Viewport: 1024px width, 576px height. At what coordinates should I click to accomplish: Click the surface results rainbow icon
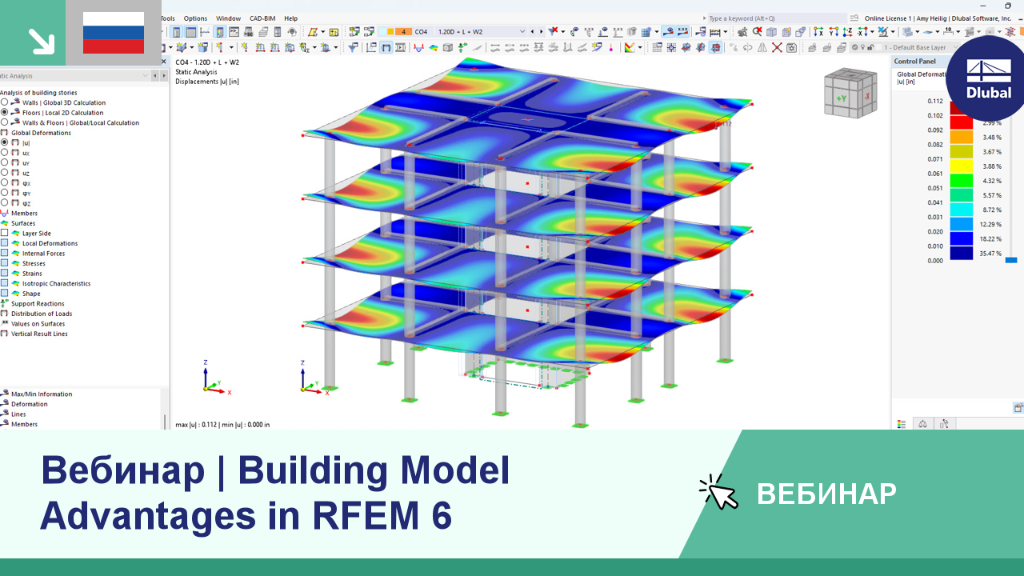coord(434,47)
